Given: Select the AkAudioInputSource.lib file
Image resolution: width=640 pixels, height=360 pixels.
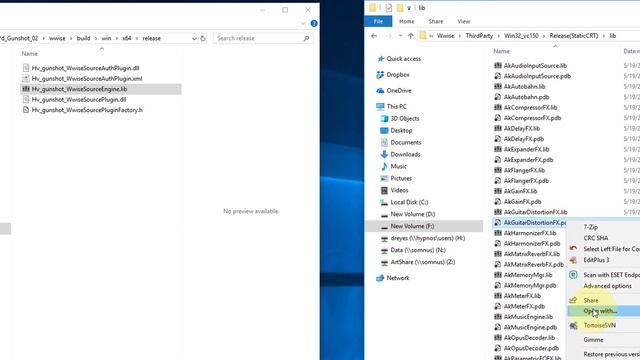Looking at the screenshot, I should 535,66.
